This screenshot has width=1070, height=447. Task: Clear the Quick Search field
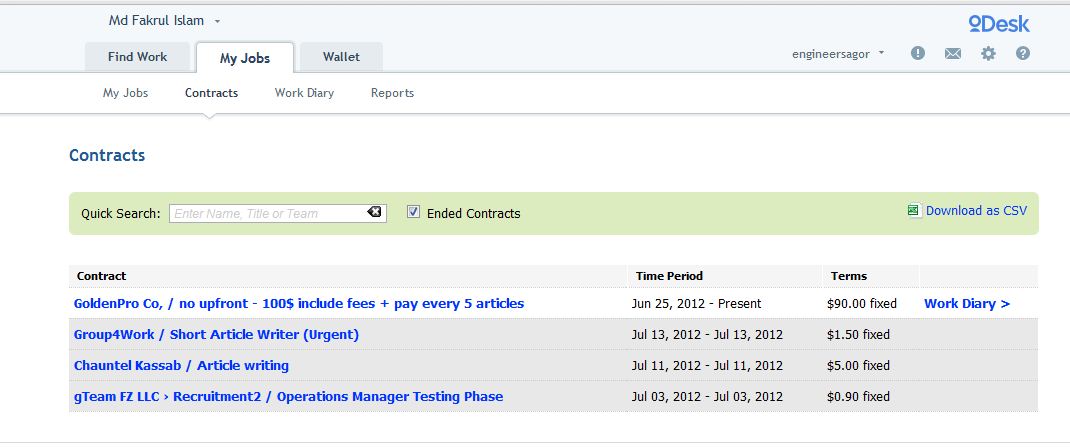click(374, 212)
